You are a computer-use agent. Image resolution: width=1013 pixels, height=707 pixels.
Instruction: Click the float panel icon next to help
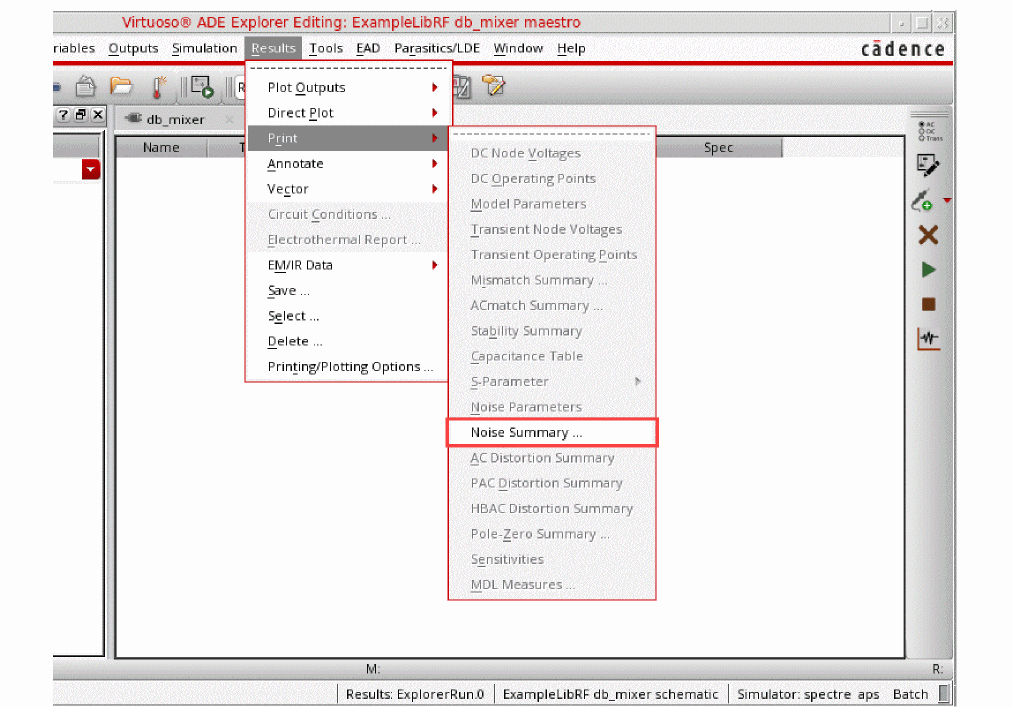coord(81,115)
